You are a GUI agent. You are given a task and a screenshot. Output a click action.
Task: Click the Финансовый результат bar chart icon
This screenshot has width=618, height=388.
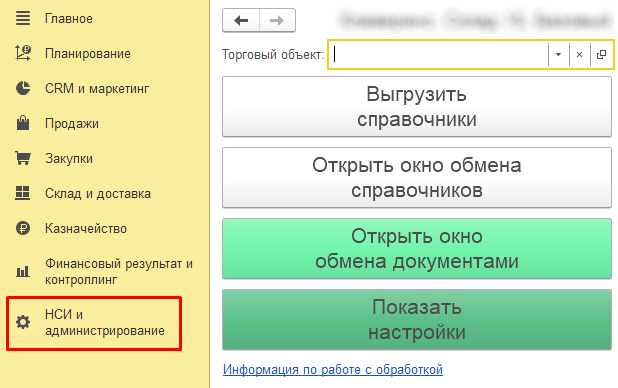(23, 271)
